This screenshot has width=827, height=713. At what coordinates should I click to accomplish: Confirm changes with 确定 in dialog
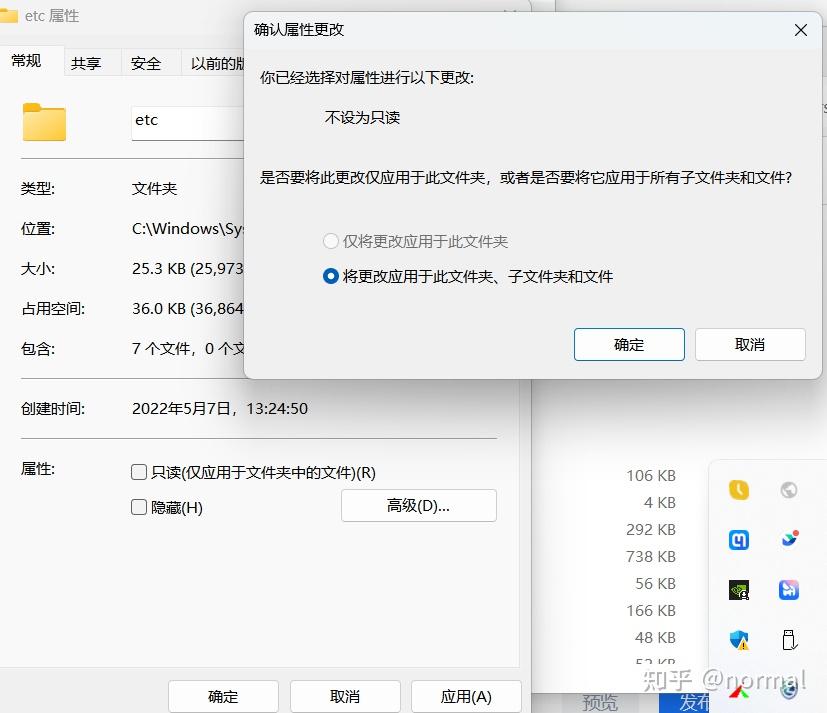pyautogui.click(x=629, y=344)
